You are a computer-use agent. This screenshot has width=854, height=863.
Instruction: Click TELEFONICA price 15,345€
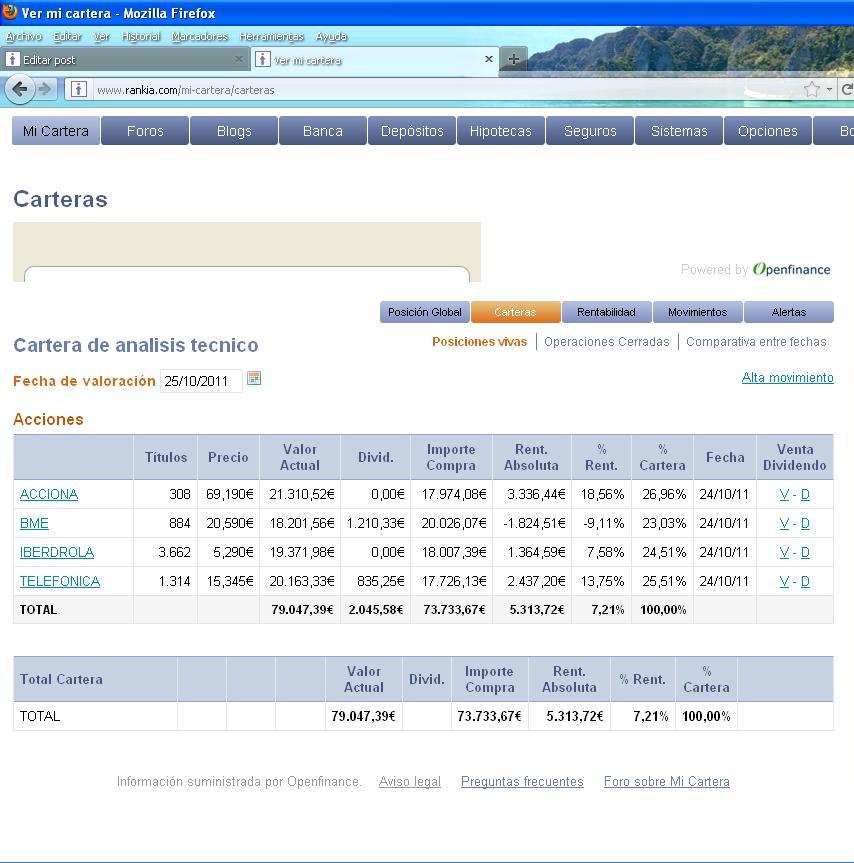pyautogui.click(x=230, y=581)
